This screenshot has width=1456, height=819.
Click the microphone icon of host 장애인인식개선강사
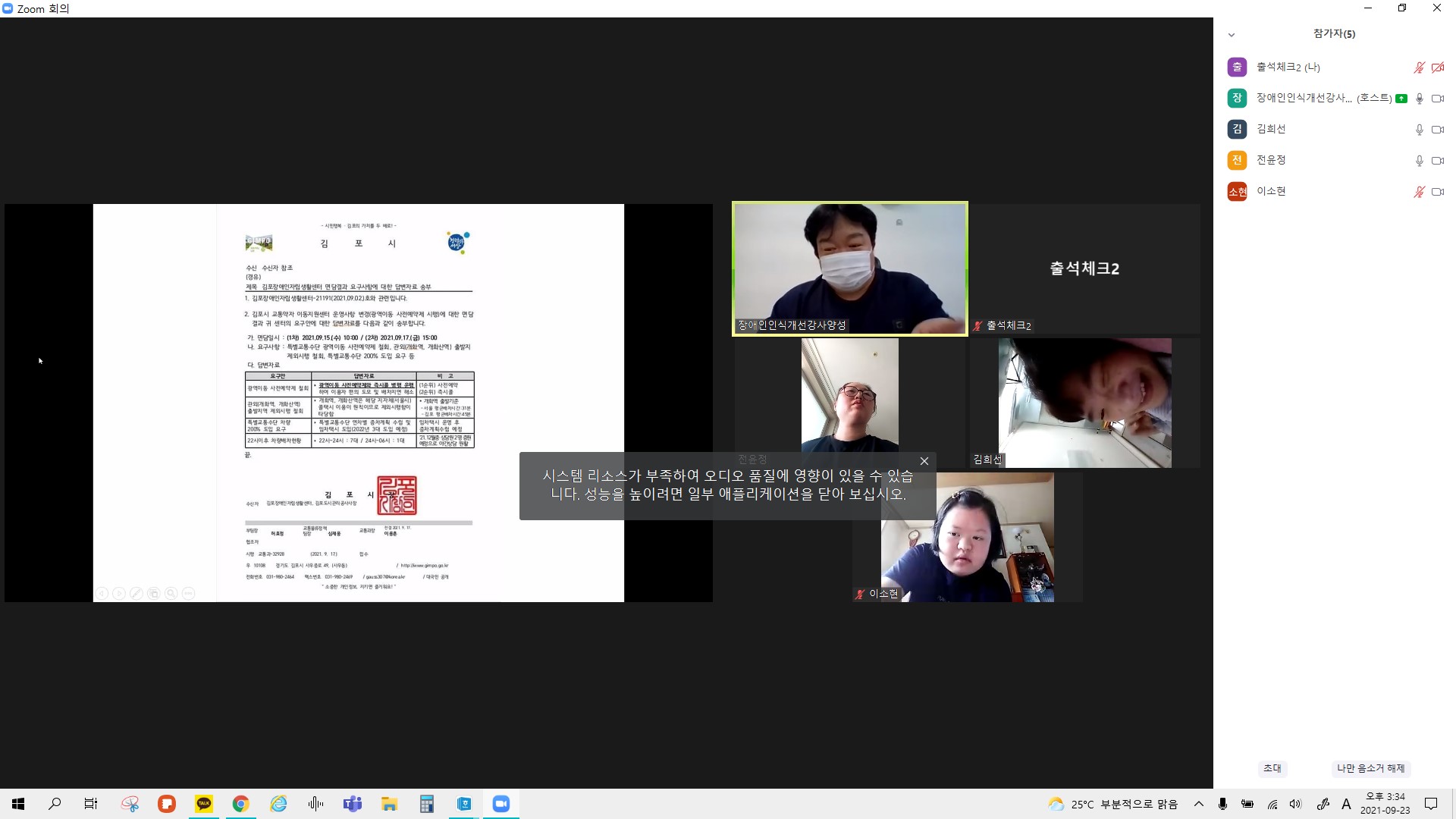pos(1419,99)
